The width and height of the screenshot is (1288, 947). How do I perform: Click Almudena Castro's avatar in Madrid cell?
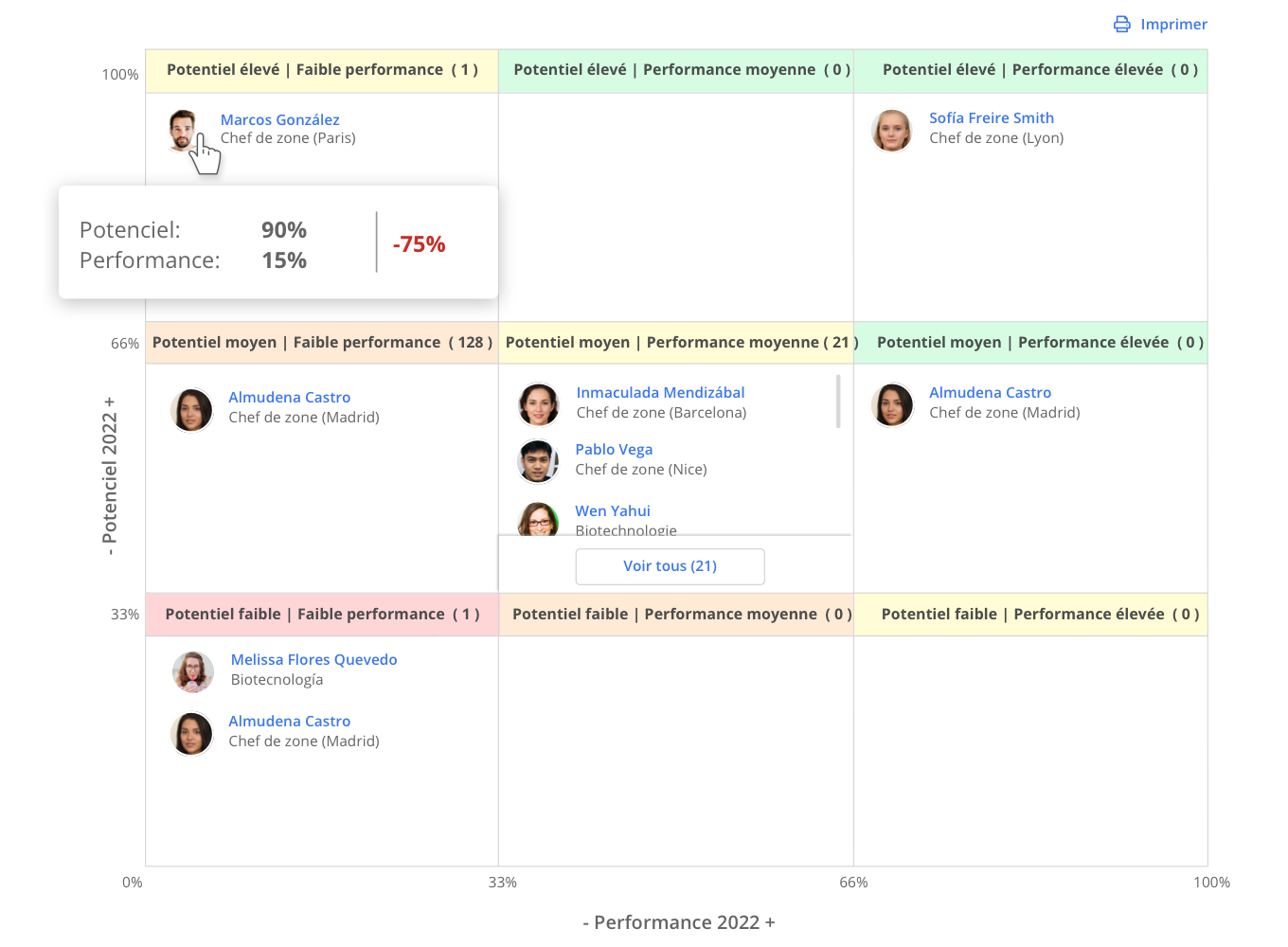click(x=191, y=409)
